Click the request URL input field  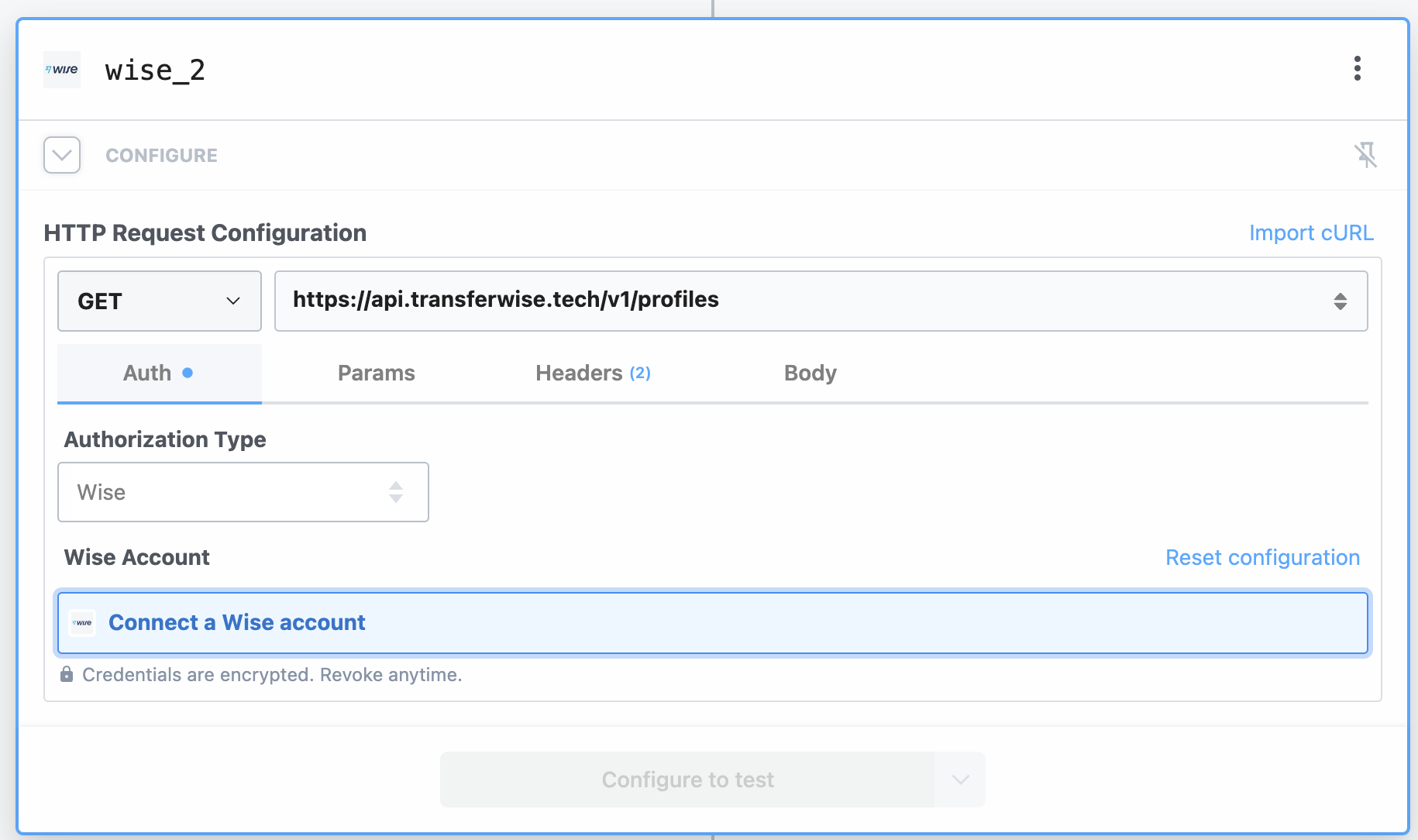(x=821, y=301)
